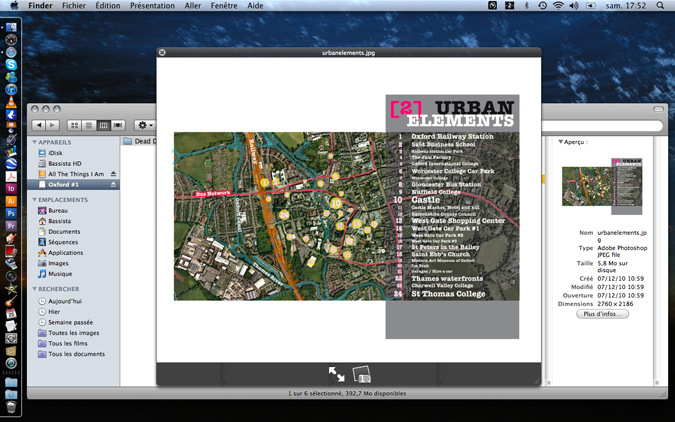The image size is (675, 422).
Task: Click the Wi-Fi status icon
Action: 558,6
